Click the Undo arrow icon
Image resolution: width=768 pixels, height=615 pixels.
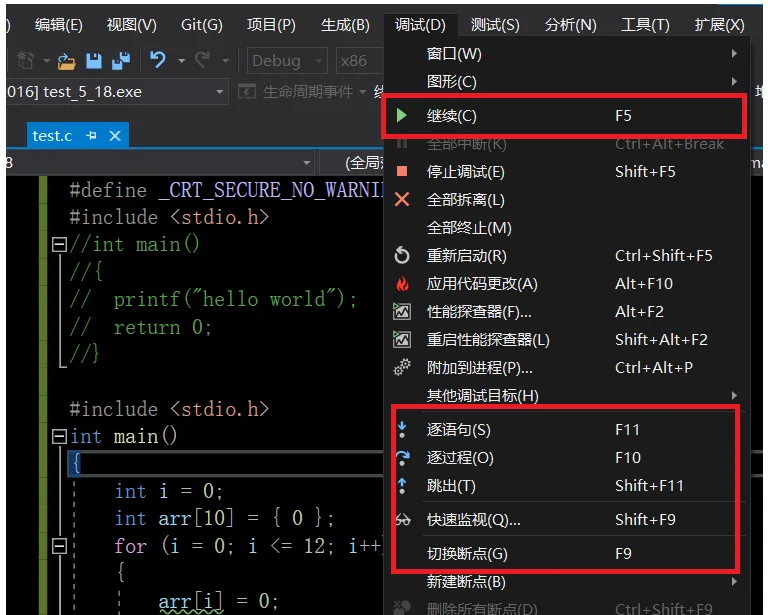[158, 60]
